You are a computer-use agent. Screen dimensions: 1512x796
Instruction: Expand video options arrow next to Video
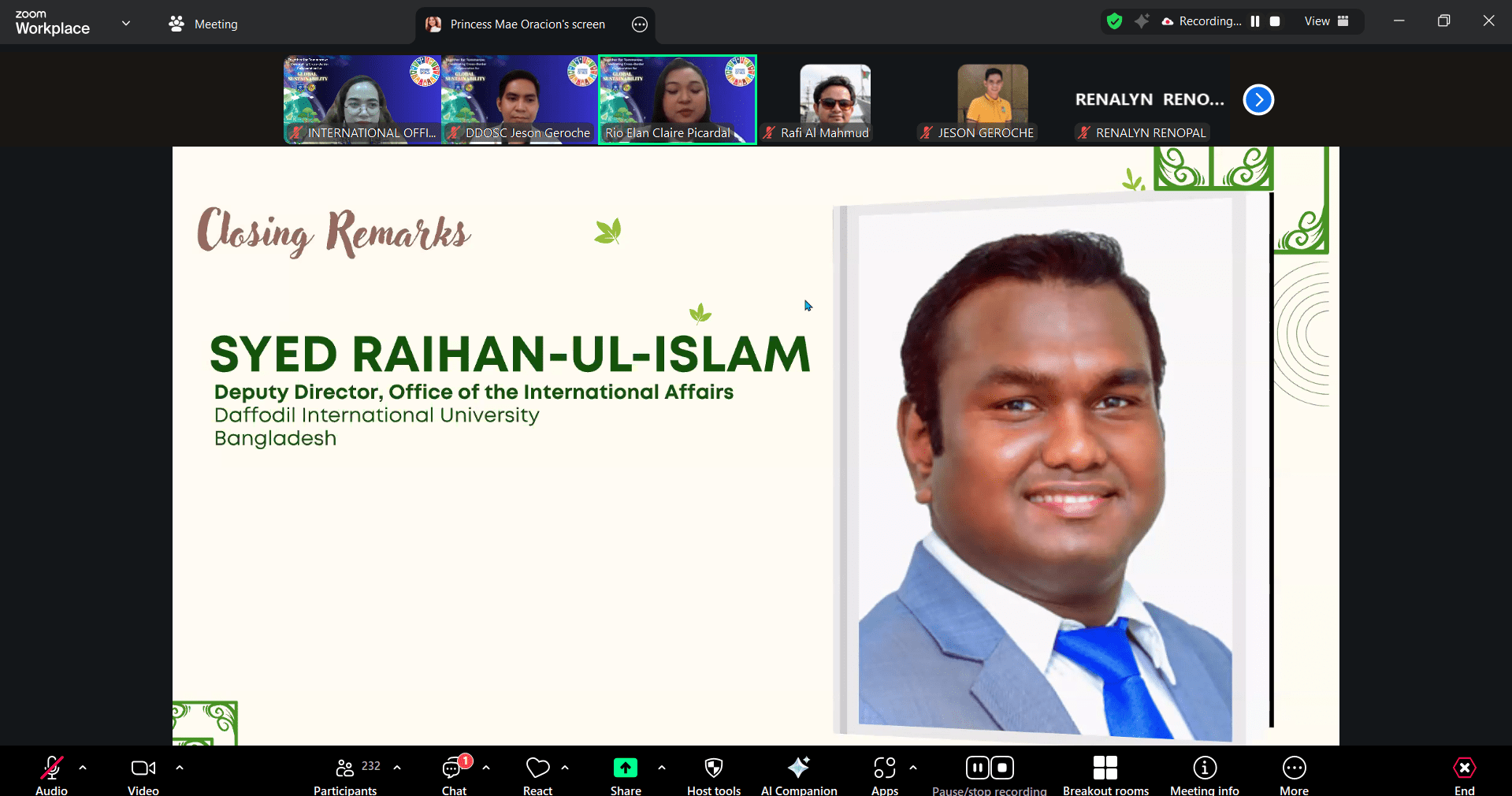click(x=180, y=767)
